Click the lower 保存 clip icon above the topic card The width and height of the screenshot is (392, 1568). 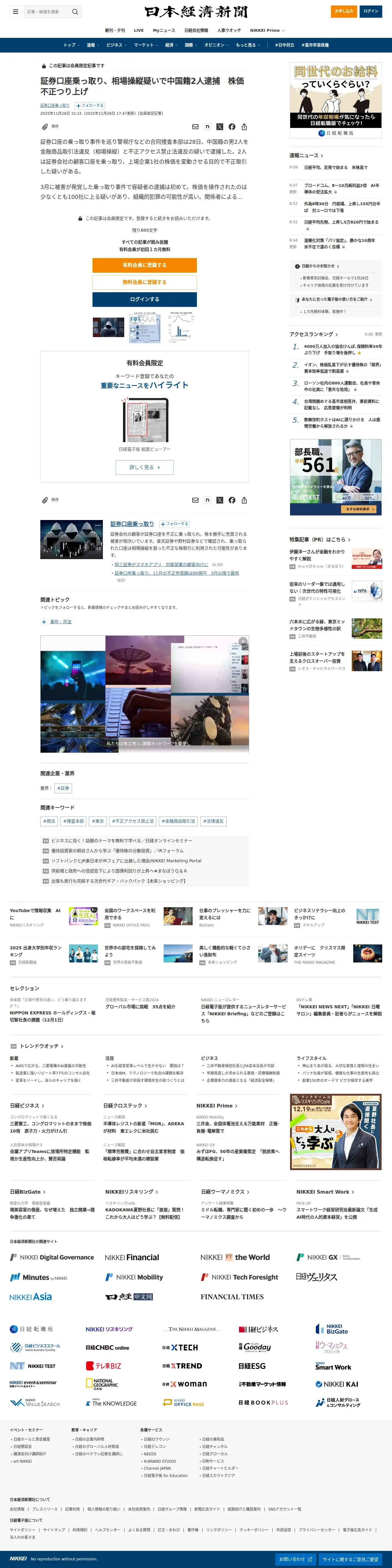pos(45,500)
